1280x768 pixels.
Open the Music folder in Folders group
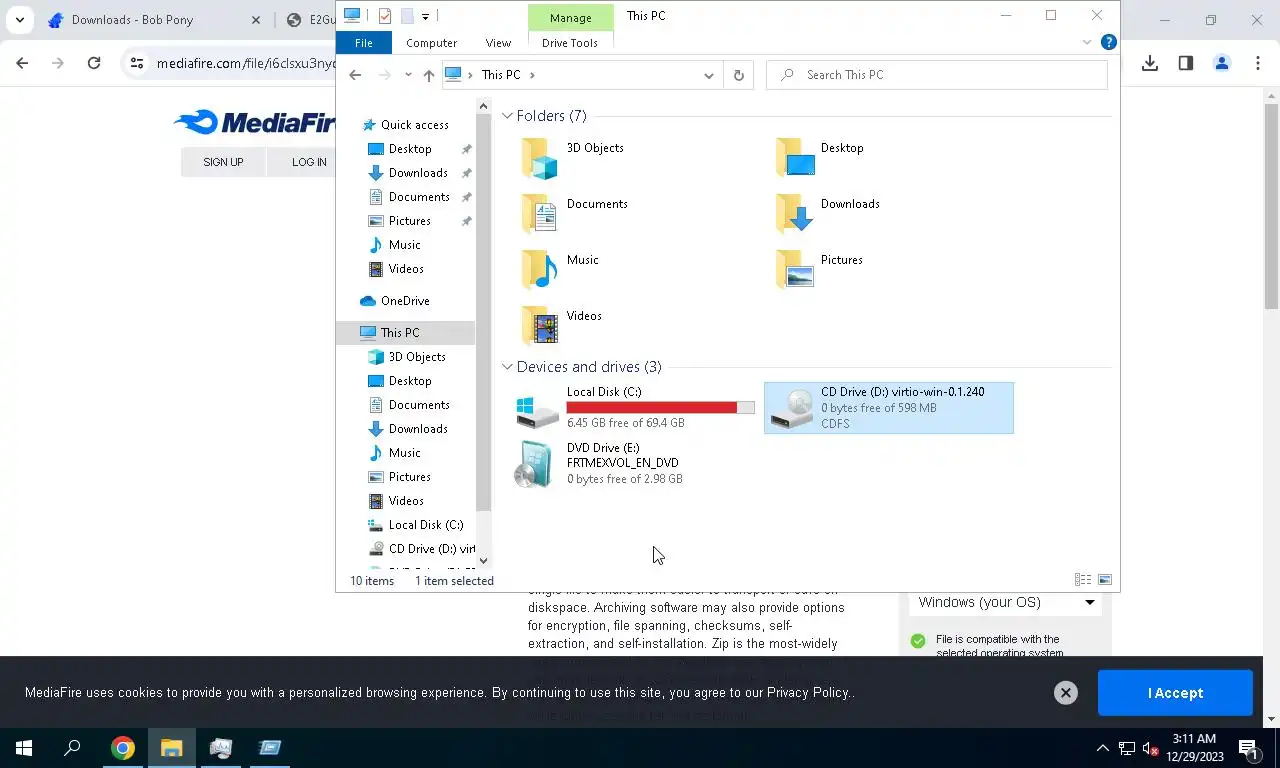[540, 269]
